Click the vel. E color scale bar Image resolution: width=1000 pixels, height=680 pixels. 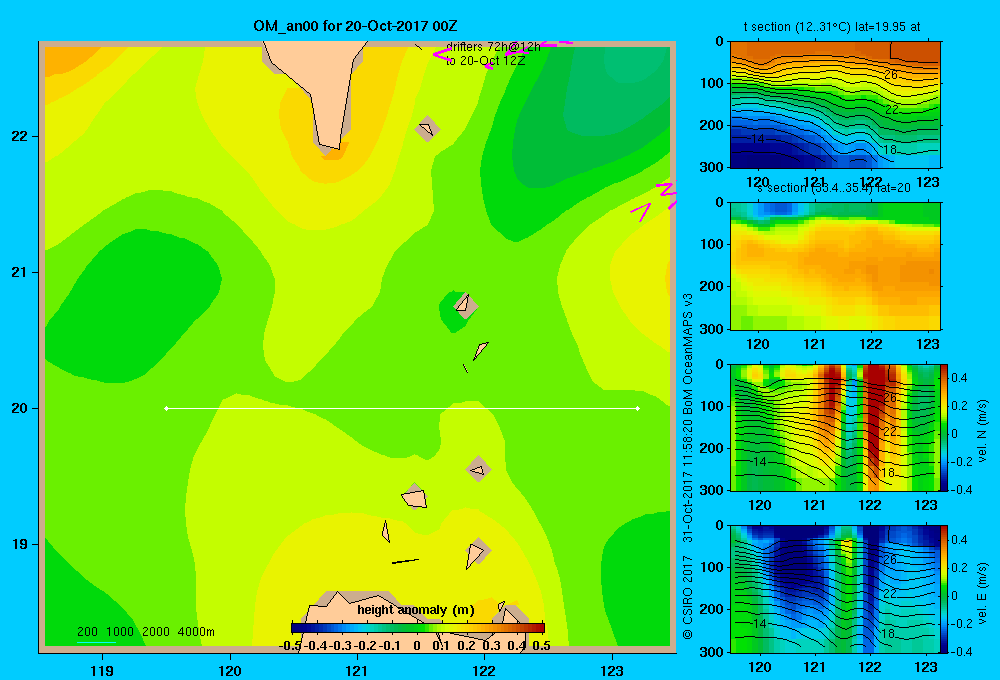tap(945, 589)
